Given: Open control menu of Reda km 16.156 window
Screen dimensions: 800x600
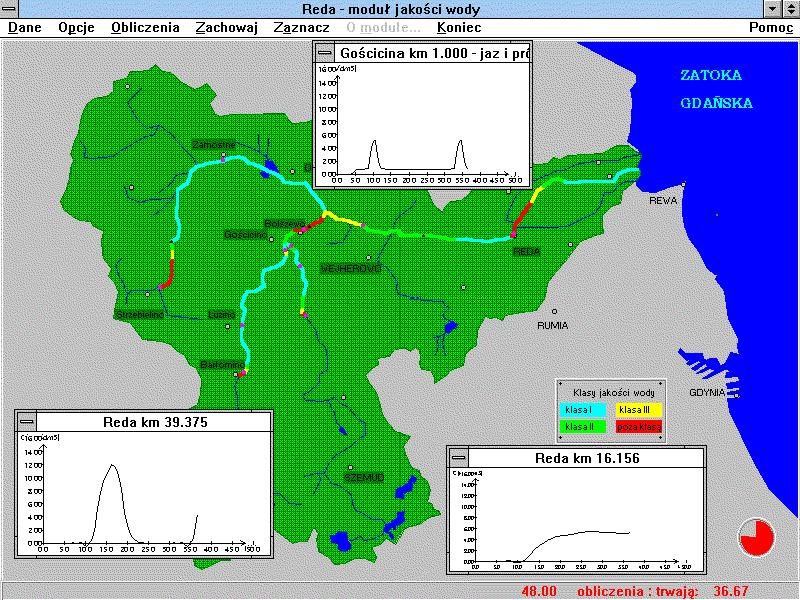Looking at the screenshot, I should point(459,458).
